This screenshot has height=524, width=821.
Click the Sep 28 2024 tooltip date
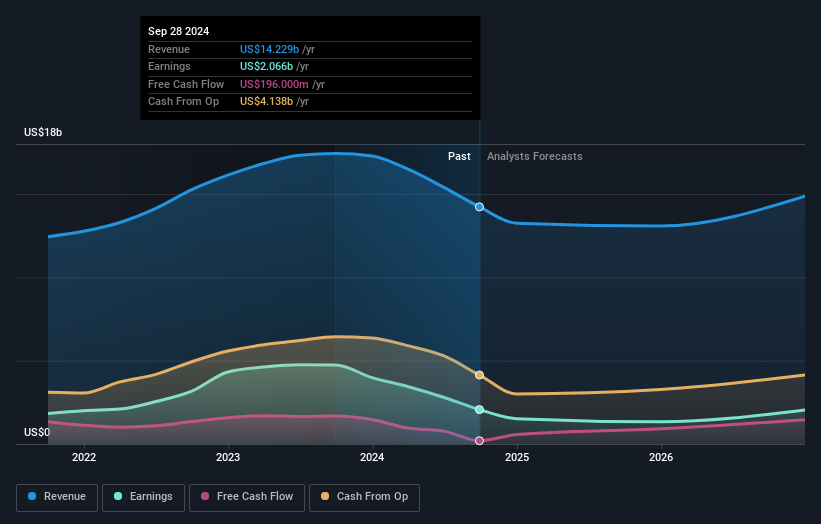pyautogui.click(x=179, y=31)
